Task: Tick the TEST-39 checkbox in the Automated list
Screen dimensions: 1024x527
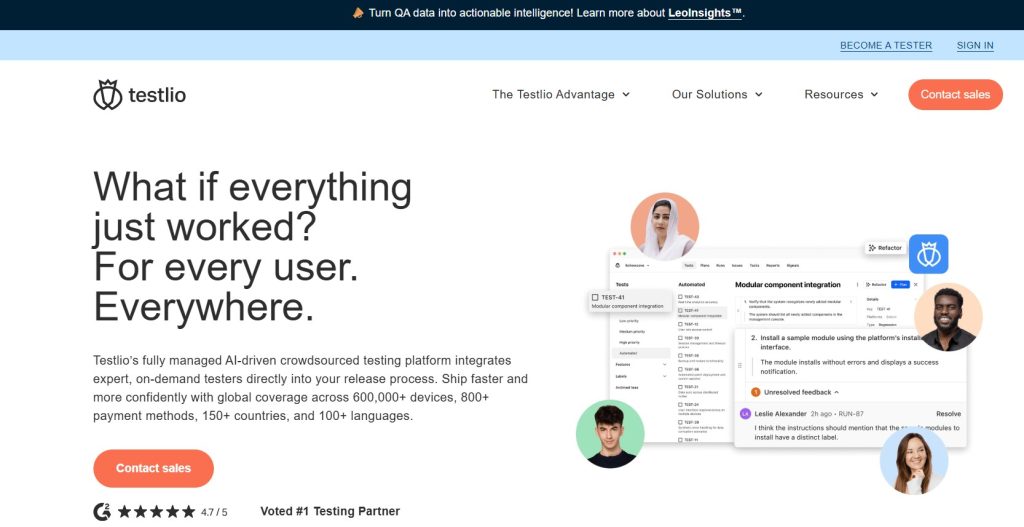Action: (680, 338)
